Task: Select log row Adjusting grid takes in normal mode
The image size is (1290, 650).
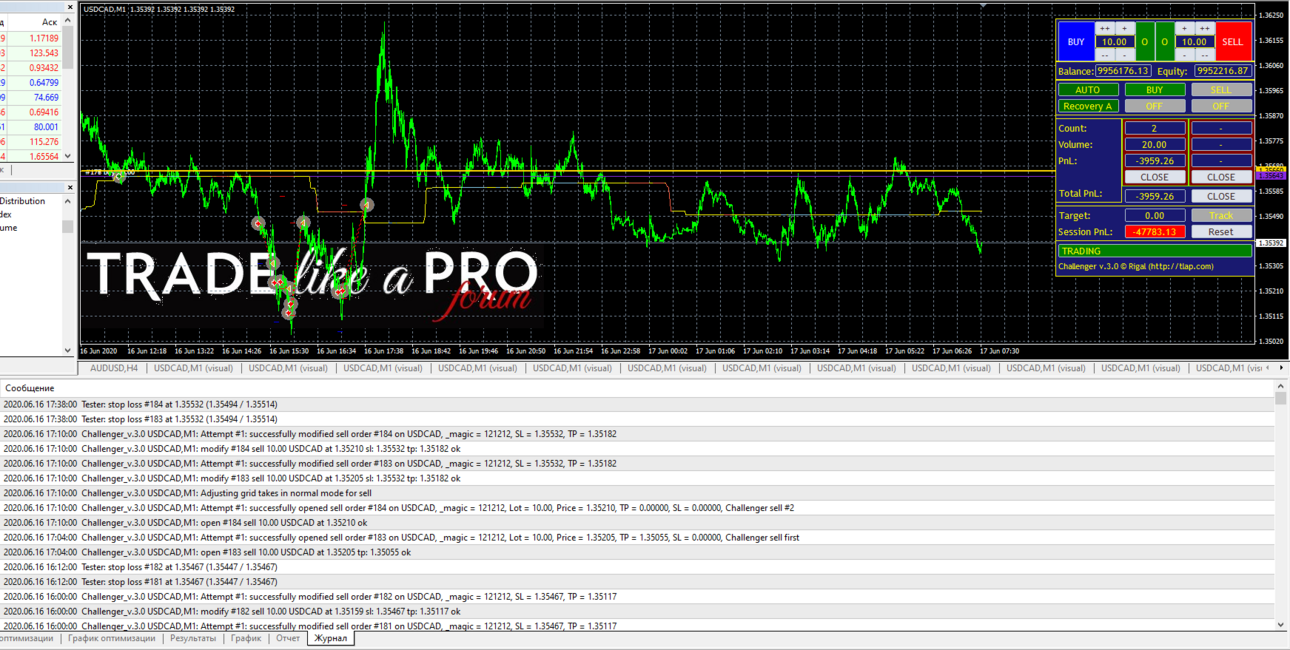Action: point(637,493)
